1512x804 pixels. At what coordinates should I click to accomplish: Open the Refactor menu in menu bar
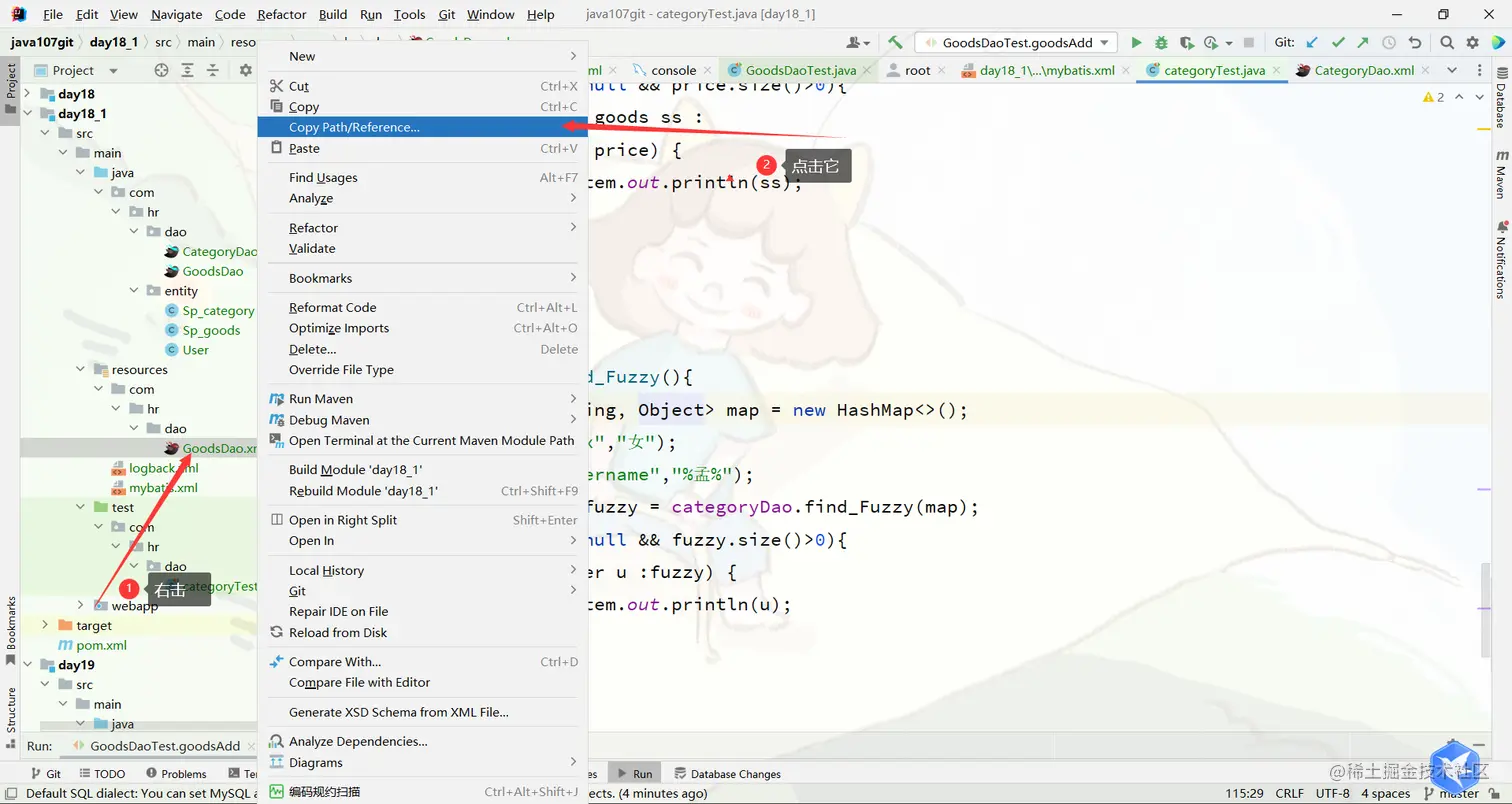(282, 14)
